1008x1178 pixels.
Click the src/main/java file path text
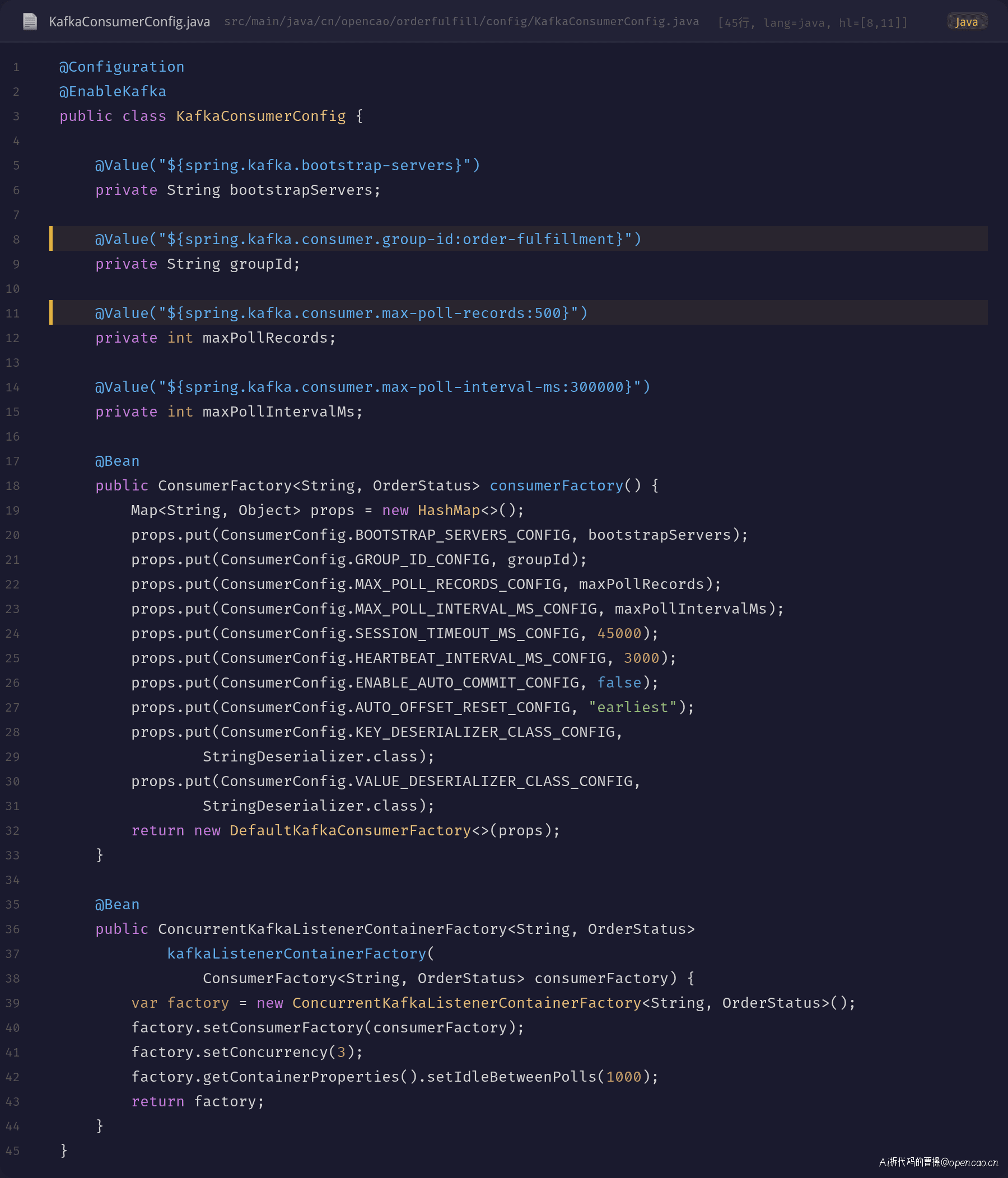pos(461,22)
